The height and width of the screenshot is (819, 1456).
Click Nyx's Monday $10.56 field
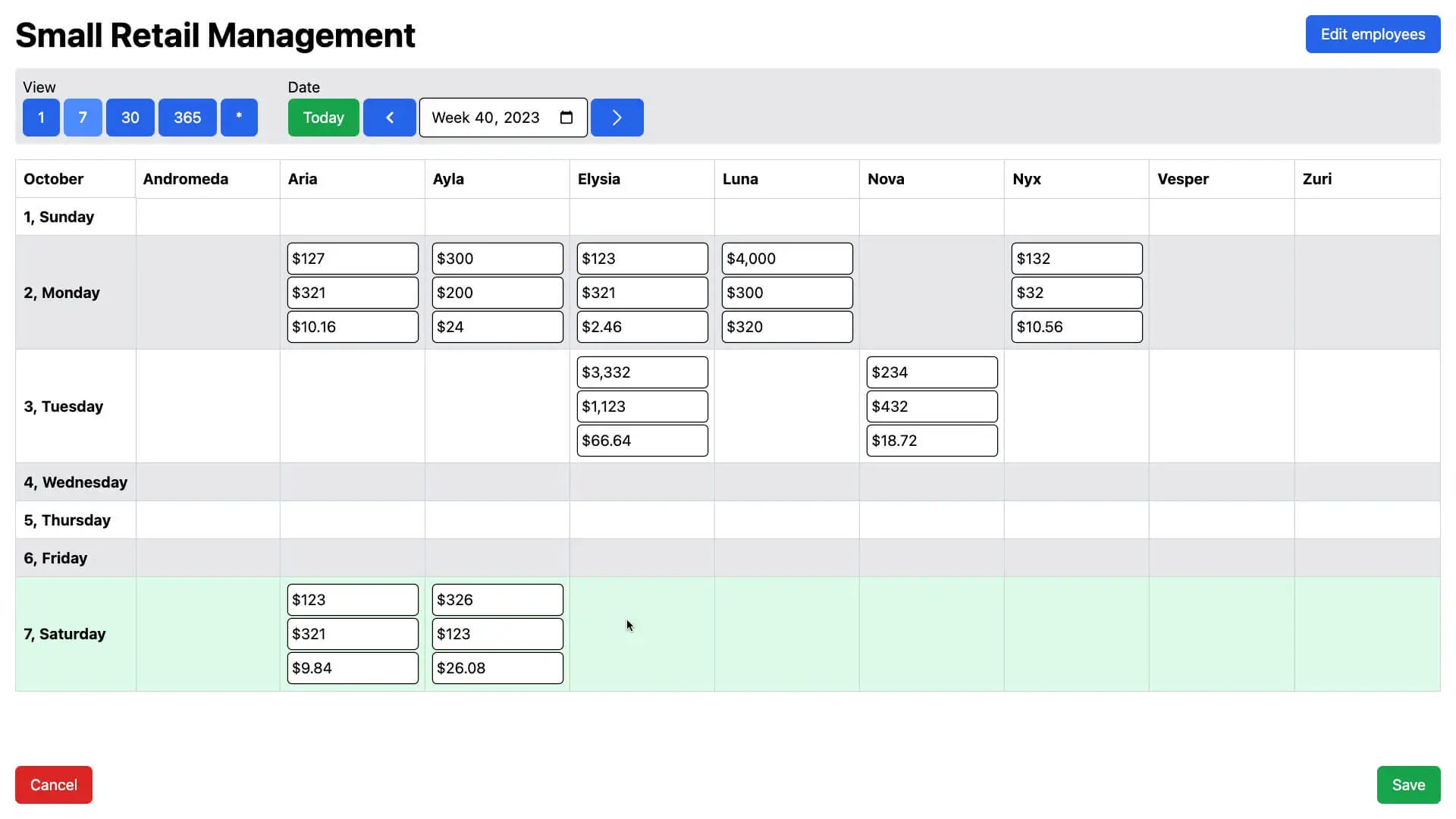1076,327
